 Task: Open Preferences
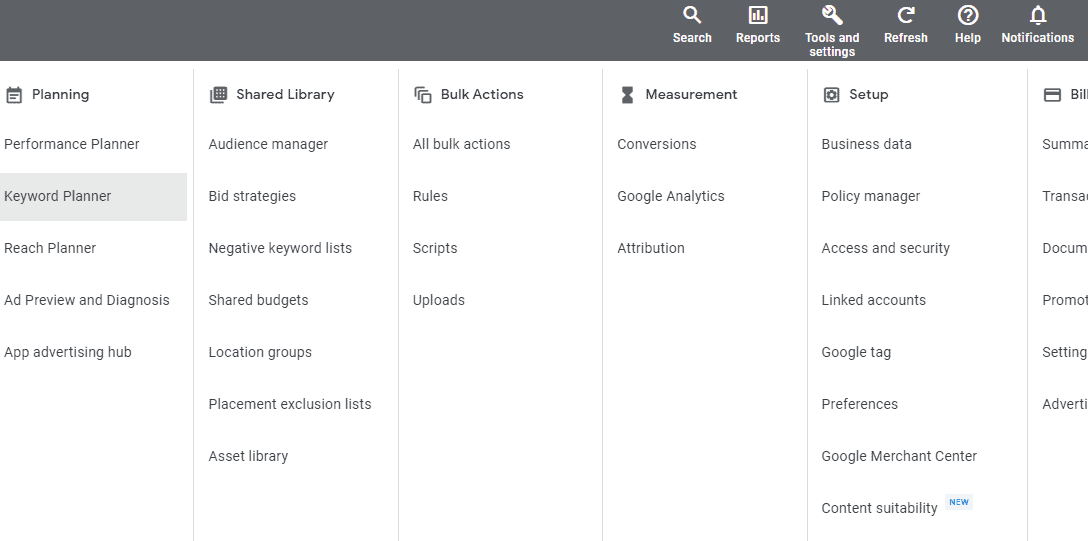[860, 404]
